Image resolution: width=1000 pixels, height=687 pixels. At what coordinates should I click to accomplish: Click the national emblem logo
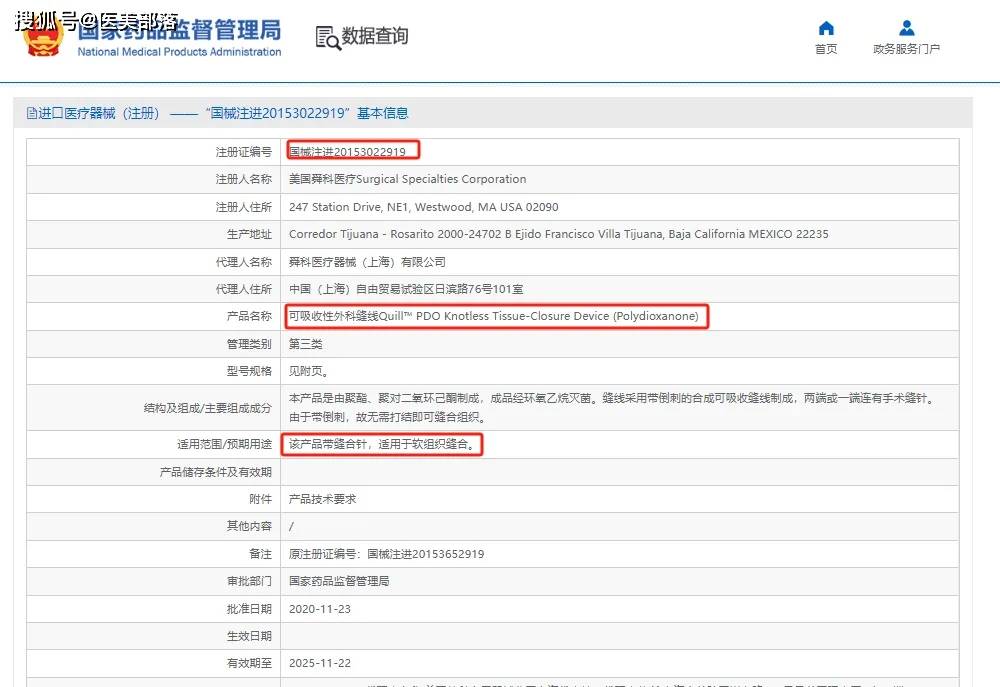coord(43,38)
